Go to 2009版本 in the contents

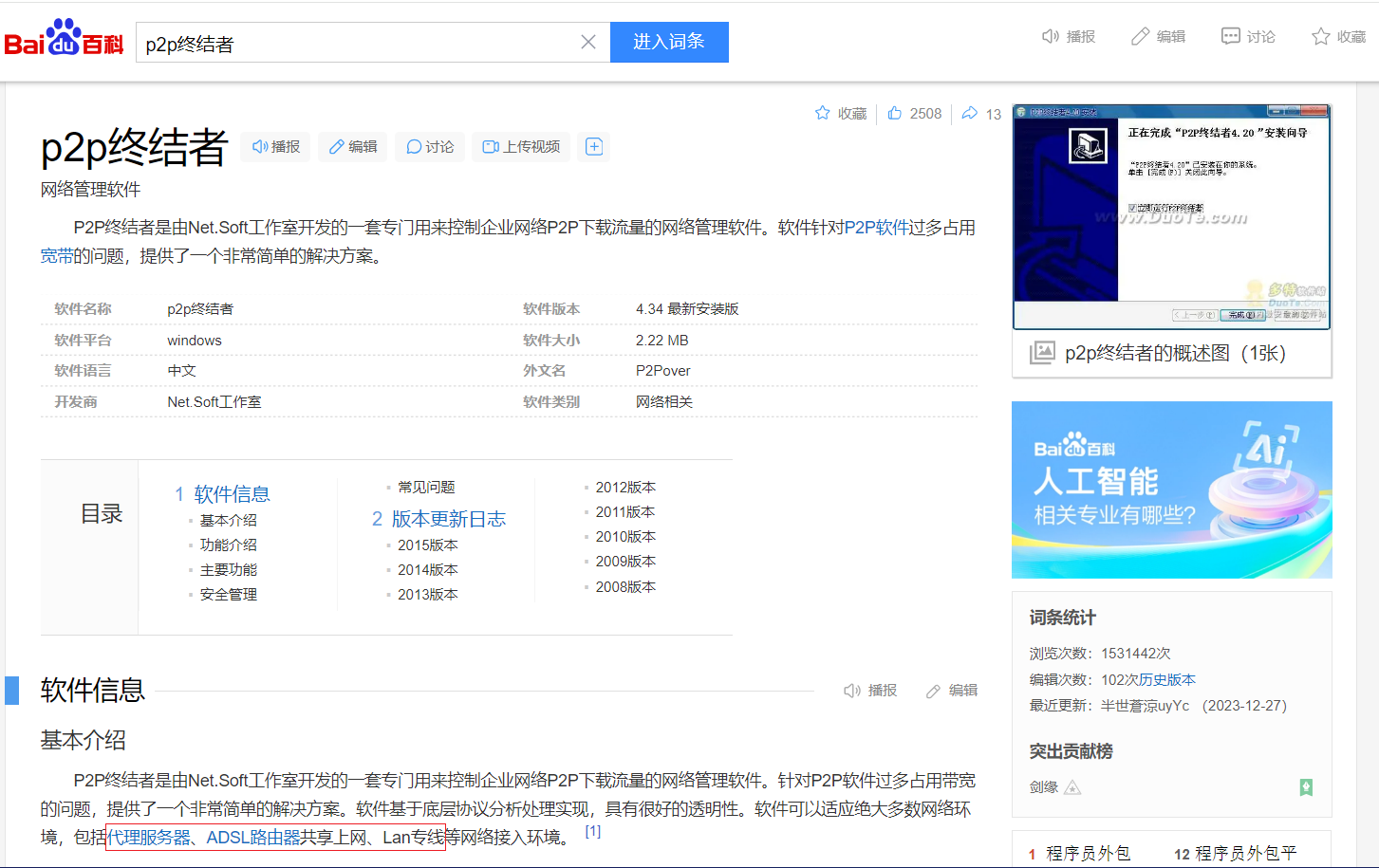click(625, 561)
